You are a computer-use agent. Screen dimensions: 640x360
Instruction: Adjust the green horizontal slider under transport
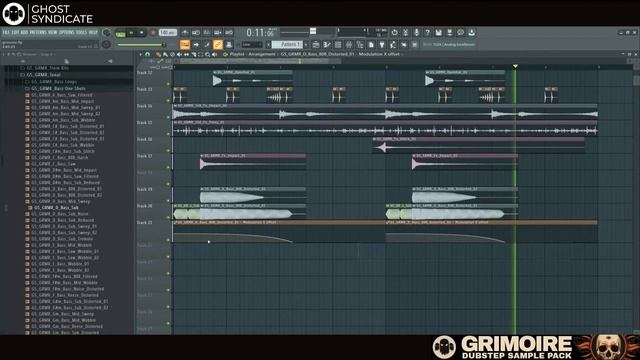(141, 45)
